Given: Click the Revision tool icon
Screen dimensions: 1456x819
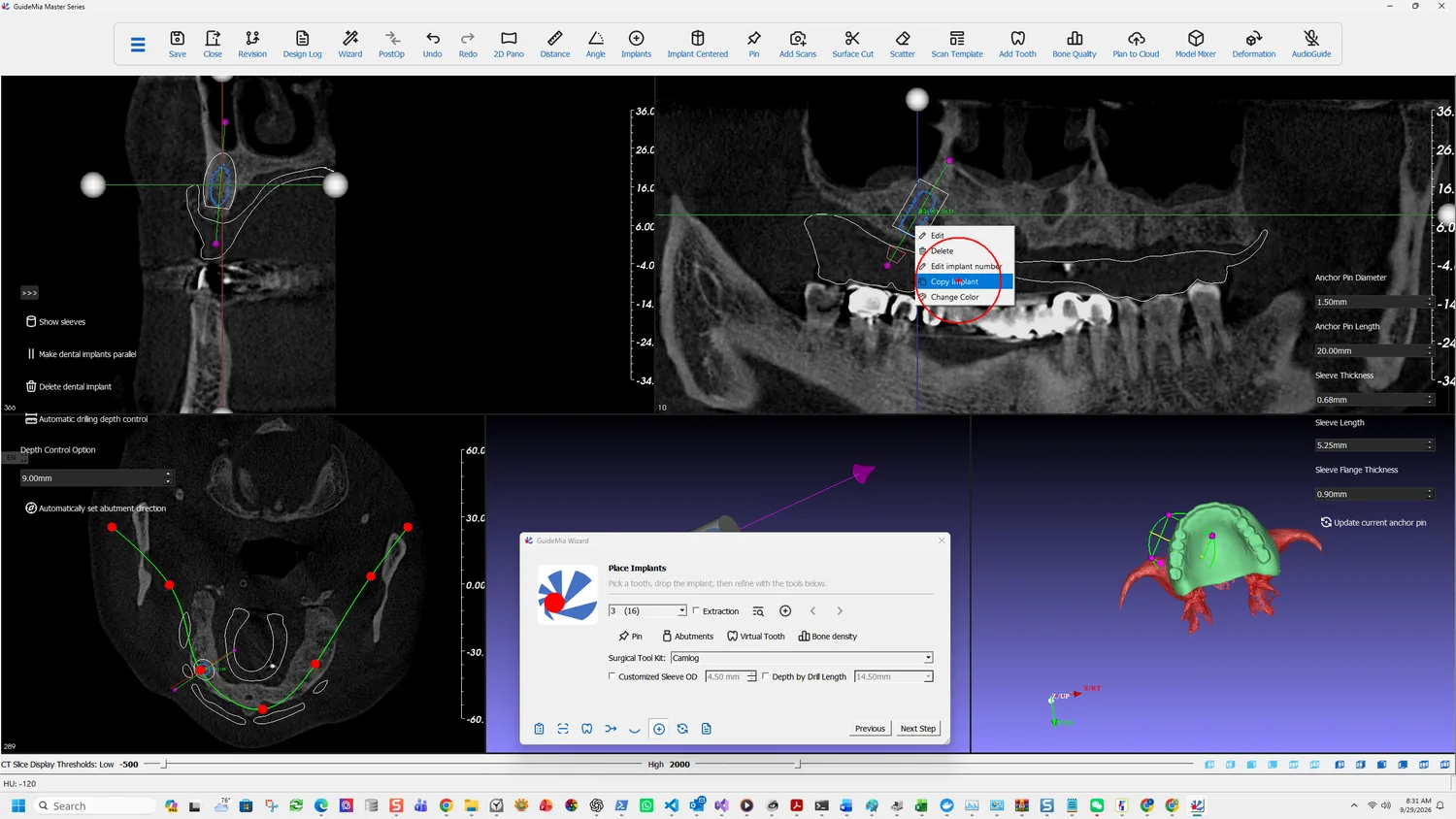Looking at the screenshot, I should (252, 44).
